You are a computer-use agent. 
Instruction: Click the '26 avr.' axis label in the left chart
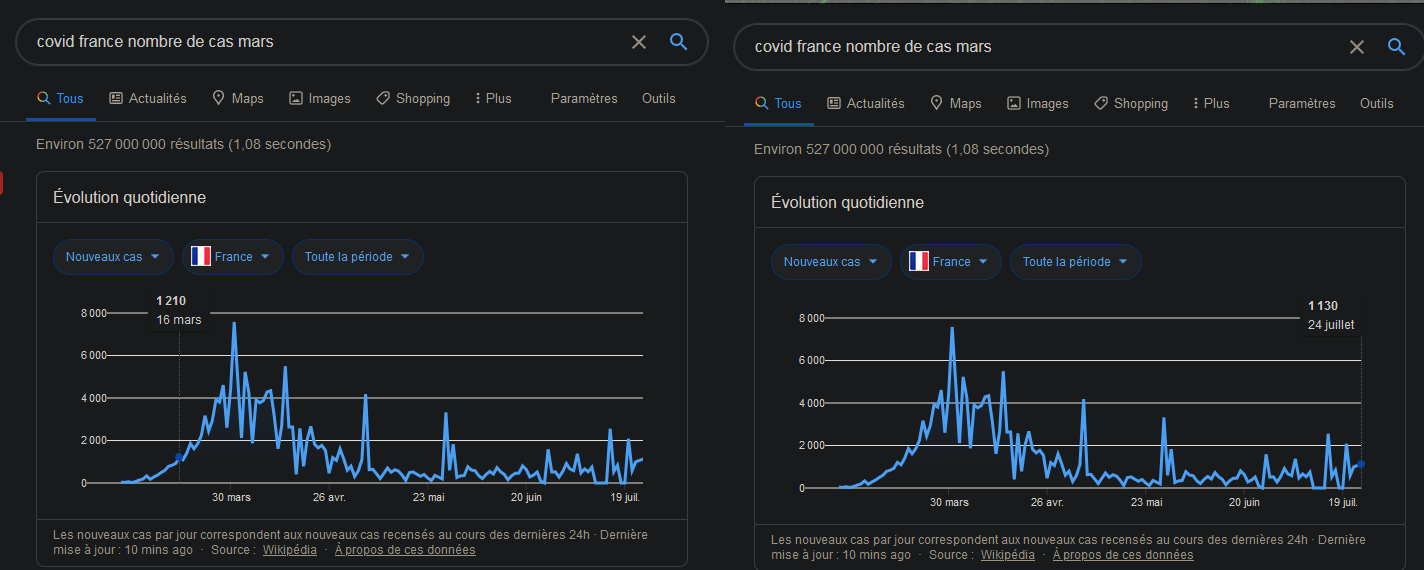(329, 497)
